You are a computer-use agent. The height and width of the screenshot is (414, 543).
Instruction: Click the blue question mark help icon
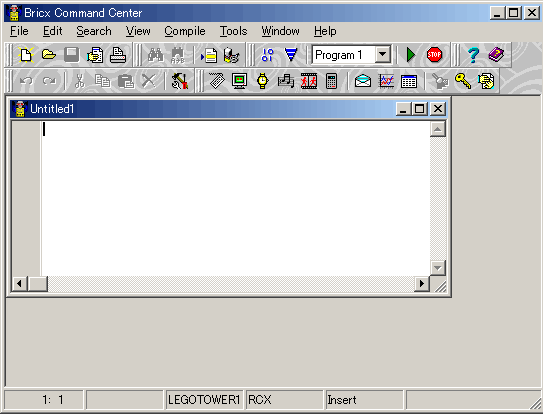tap(473, 55)
